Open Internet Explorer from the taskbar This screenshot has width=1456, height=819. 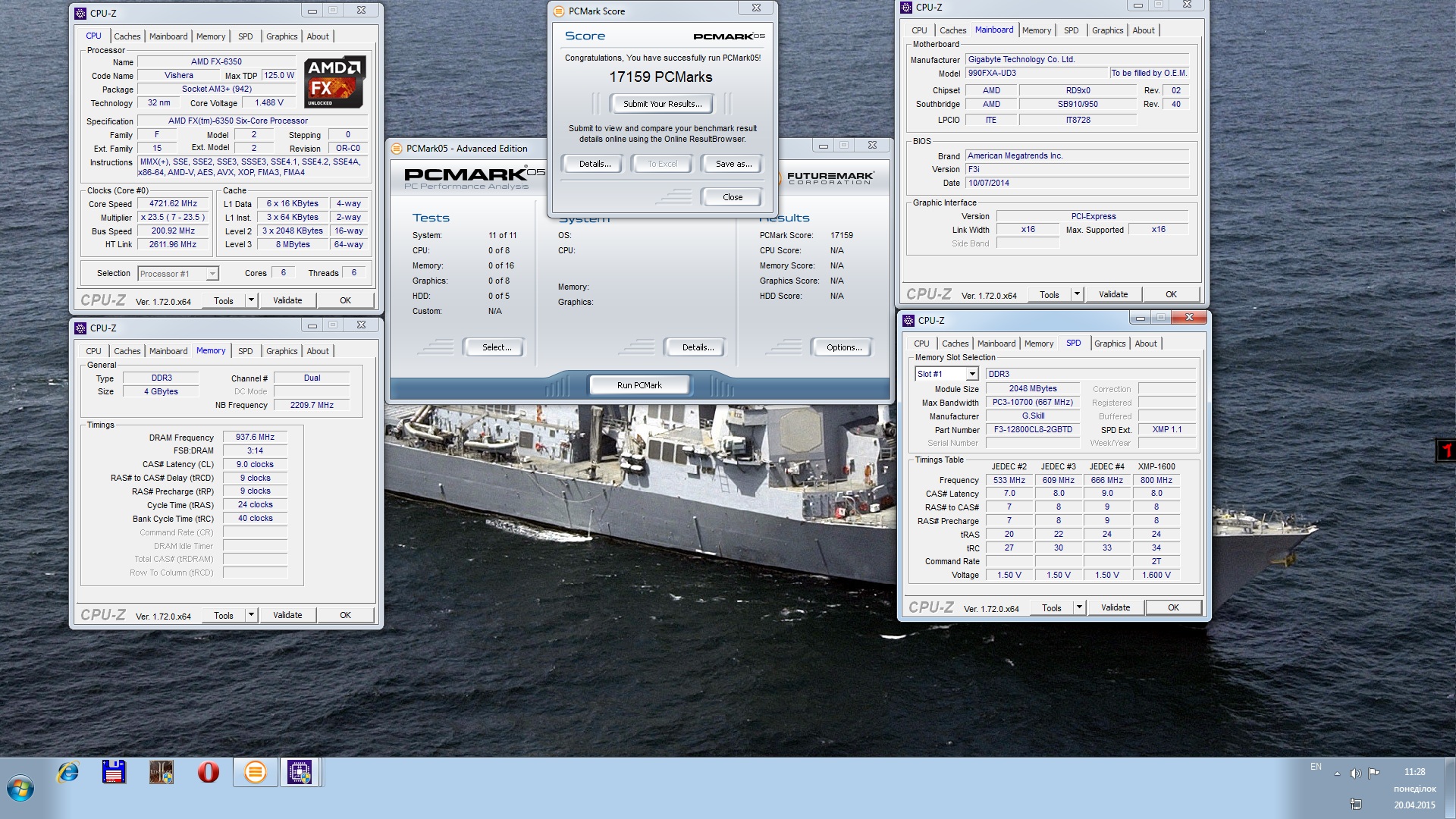(68, 772)
